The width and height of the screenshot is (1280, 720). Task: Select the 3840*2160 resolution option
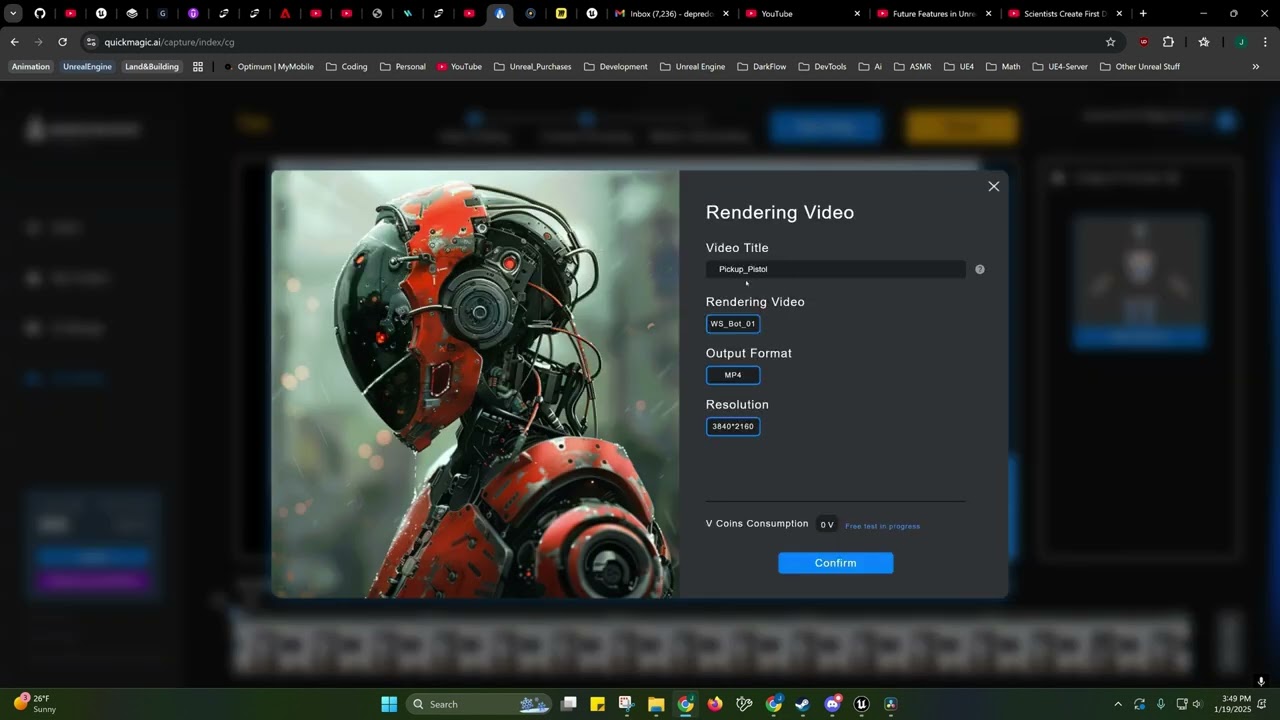(733, 426)
